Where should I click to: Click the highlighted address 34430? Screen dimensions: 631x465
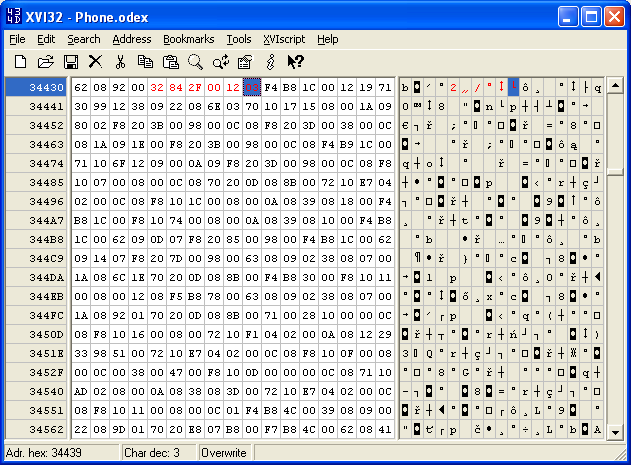36,88
